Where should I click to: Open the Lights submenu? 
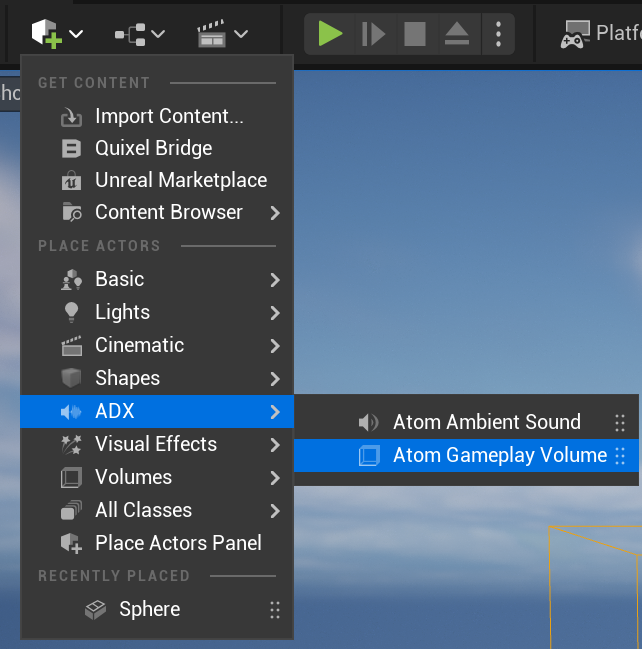pyautogui.click(x=157, y=312)
